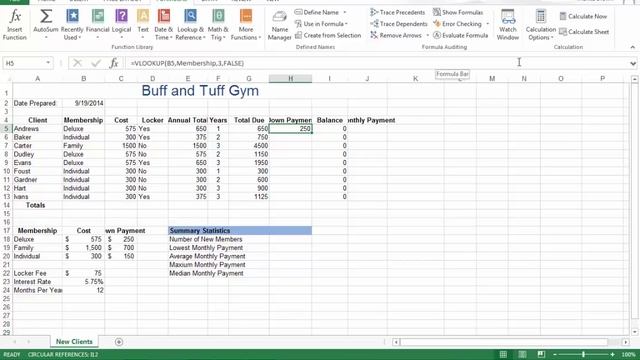Collapse the ribbon with the chevron
The height and width of the screenshot is (360, 640).
[x=632, y=47]
